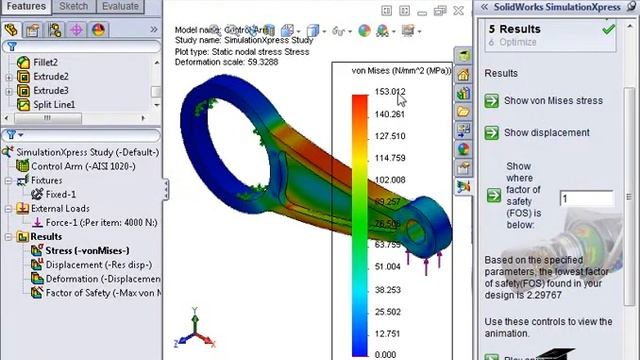Click the View Settings monitor icon

click(x=408, y=31)
